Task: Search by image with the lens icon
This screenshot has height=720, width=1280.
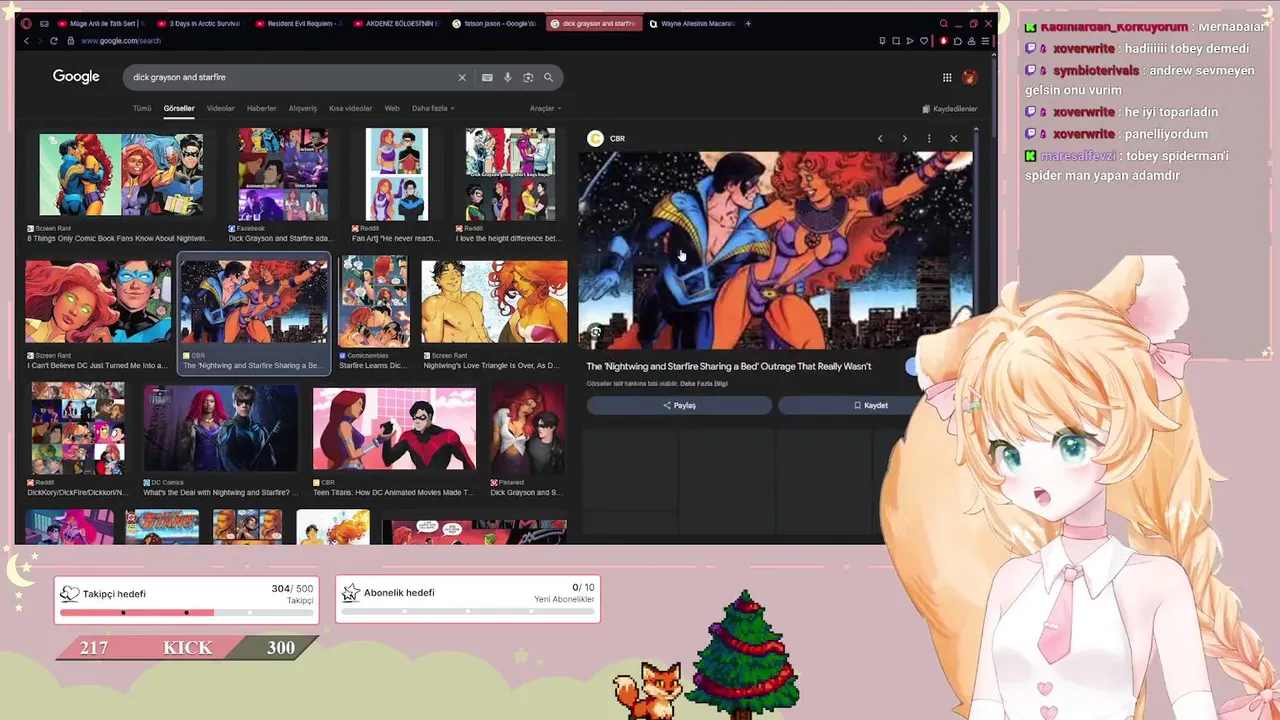Action: pyautogui.click(x=528, y=77)
